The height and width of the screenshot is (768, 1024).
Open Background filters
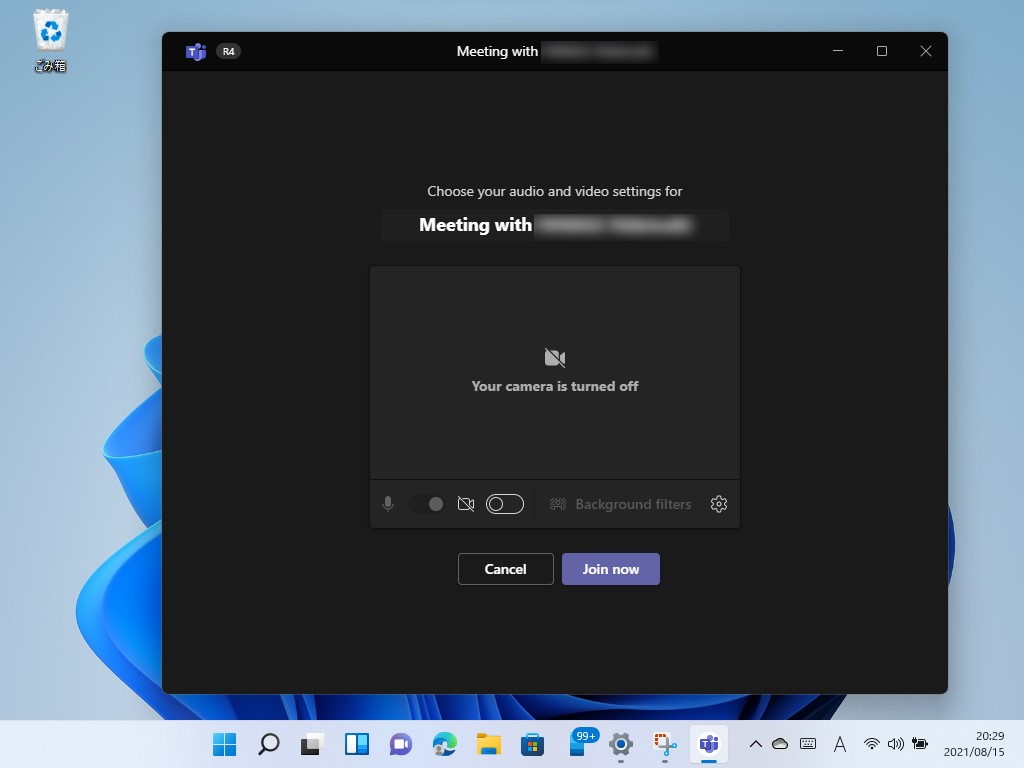pos(634,503)
